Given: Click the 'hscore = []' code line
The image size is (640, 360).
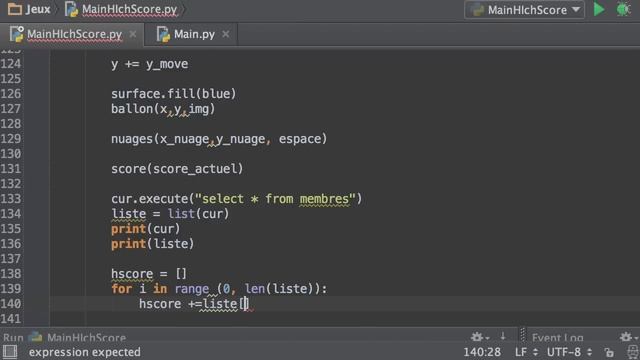Looking at the screenshot, I should (x=149, y=273).
